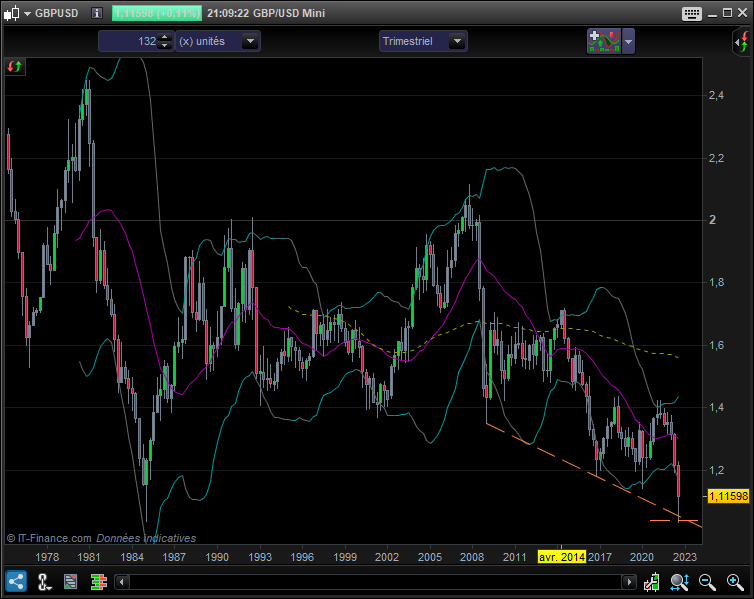The height and width of the screenshot is (599, 754).
Task: Click the red-green bars icon in bottom toolbar
Action: 98,581
